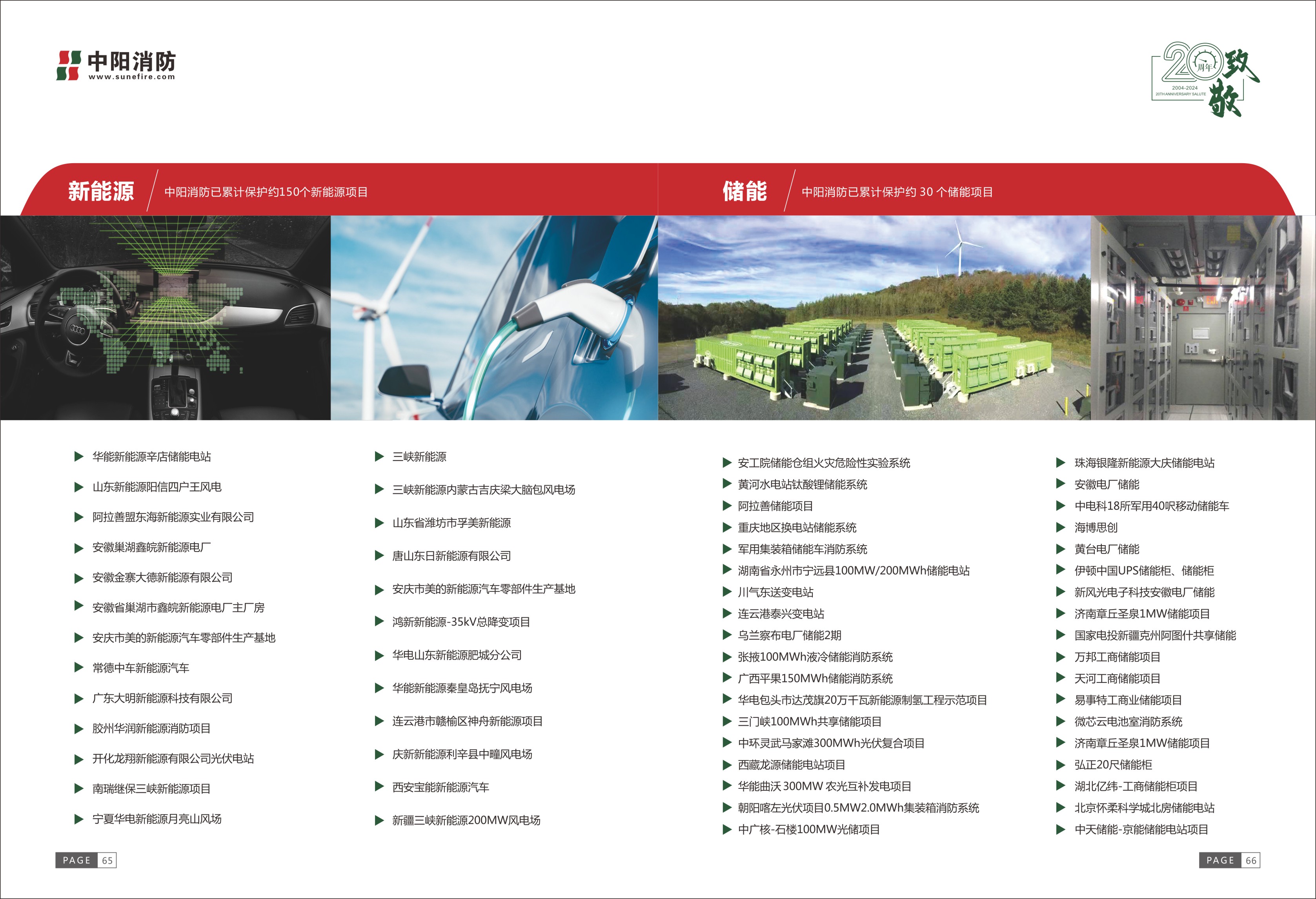Select 山东省潍坊市孚美新能源
Screen dimensions: 1316x899
pyautogui.click(x=451, y=522)
